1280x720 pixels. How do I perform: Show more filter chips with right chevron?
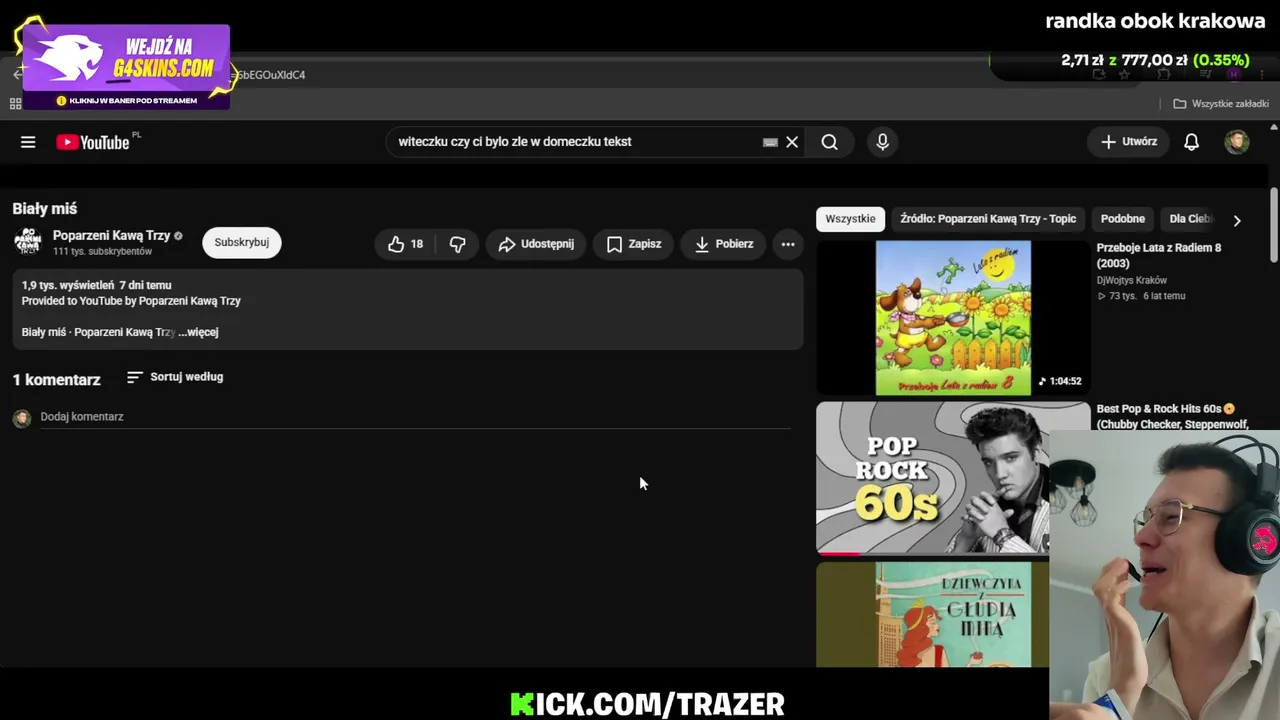1237,220
